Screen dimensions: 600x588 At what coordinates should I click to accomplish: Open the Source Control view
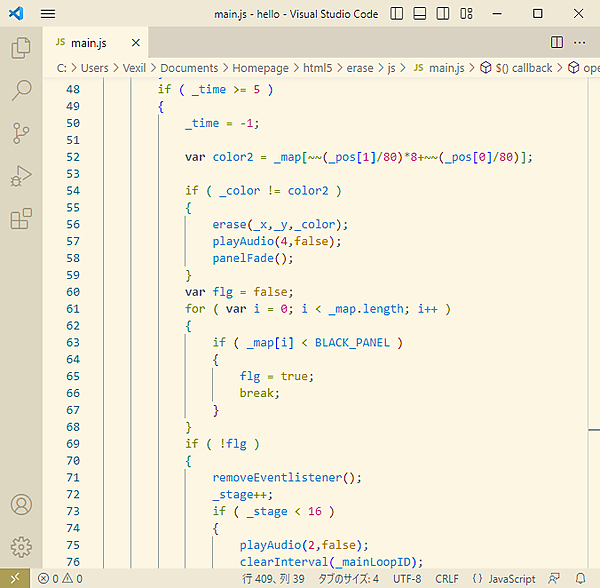(21, 134)
